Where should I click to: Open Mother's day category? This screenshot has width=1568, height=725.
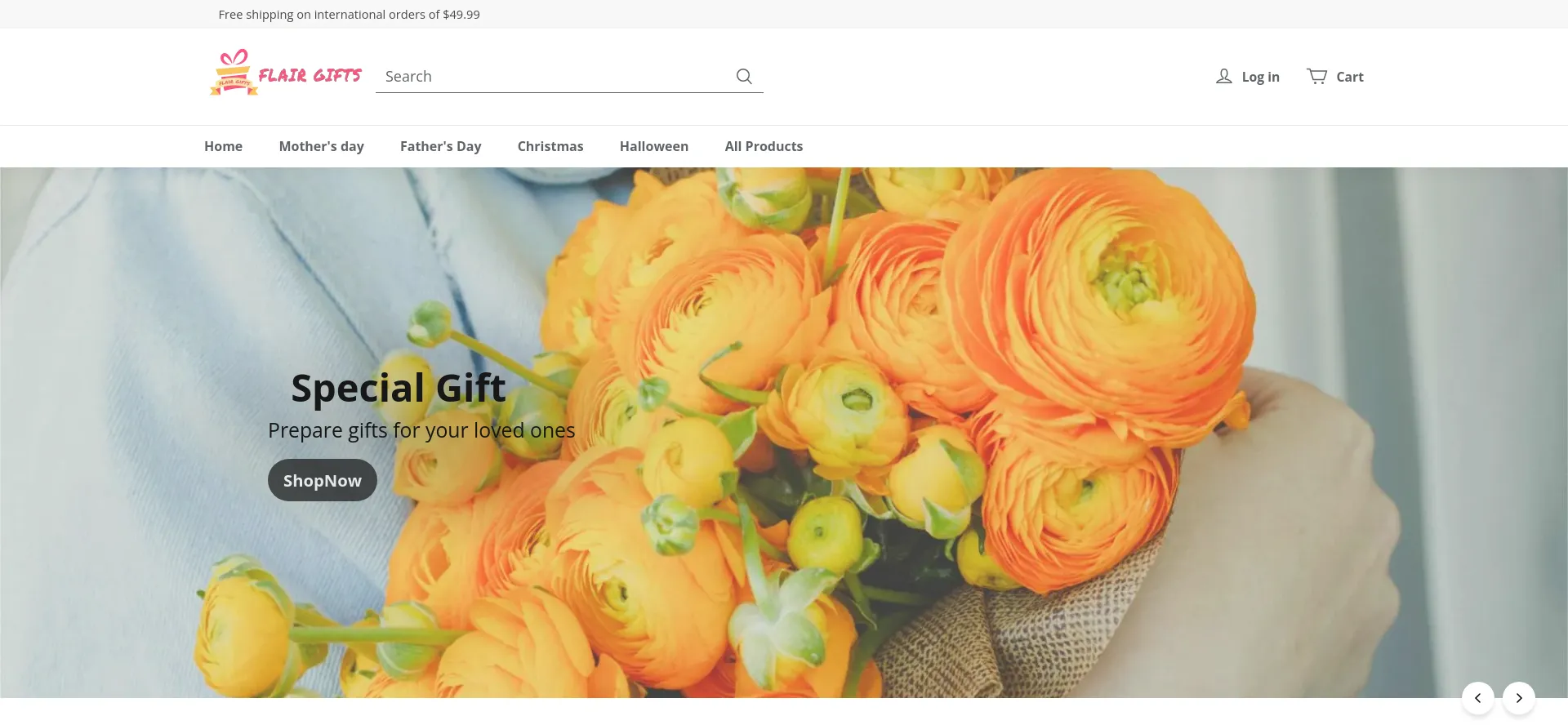point(321,146)
